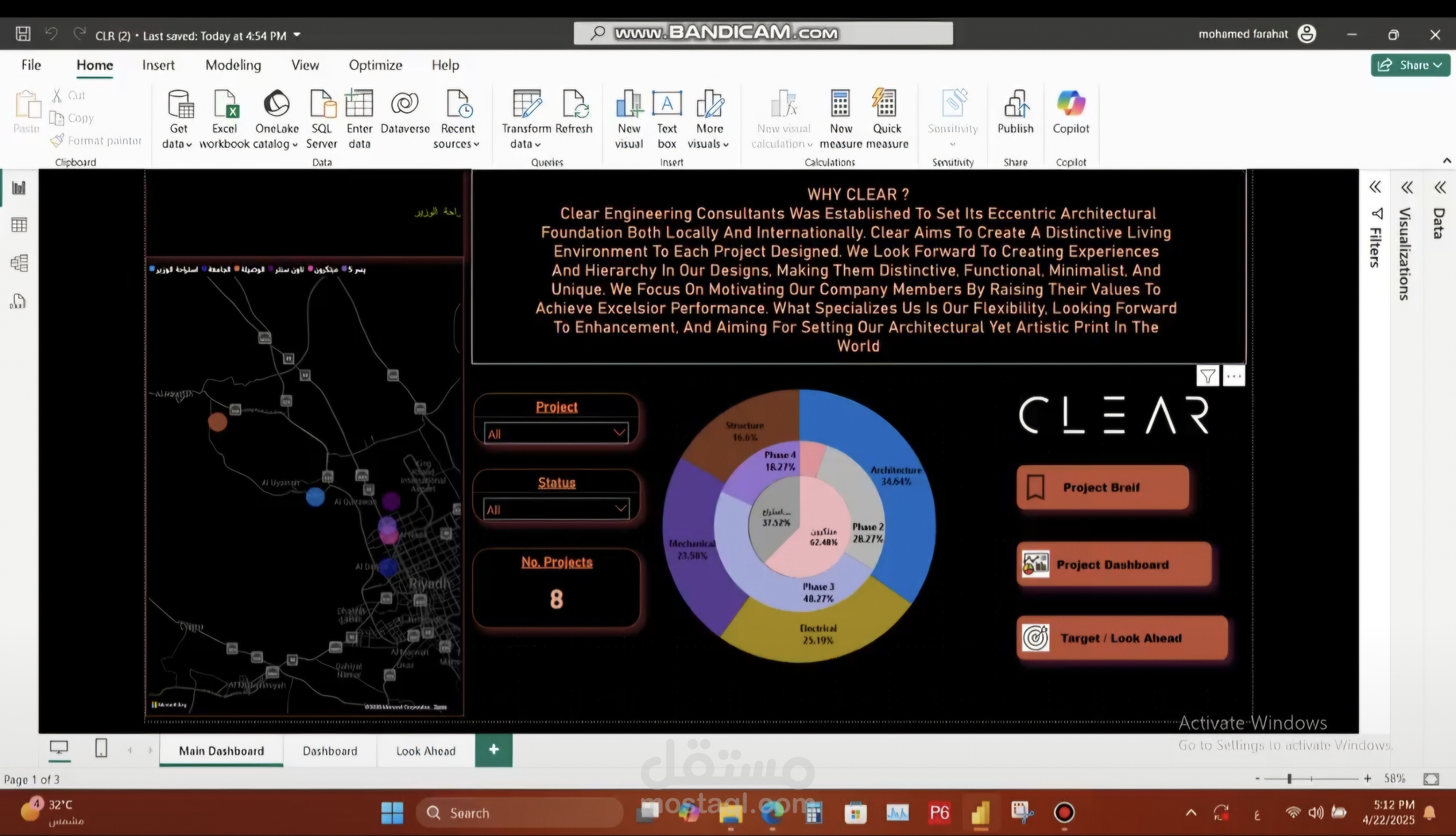Click the orange map bubble
The height and width of the screenshot is (836, 1456).
tap(217, 421)
